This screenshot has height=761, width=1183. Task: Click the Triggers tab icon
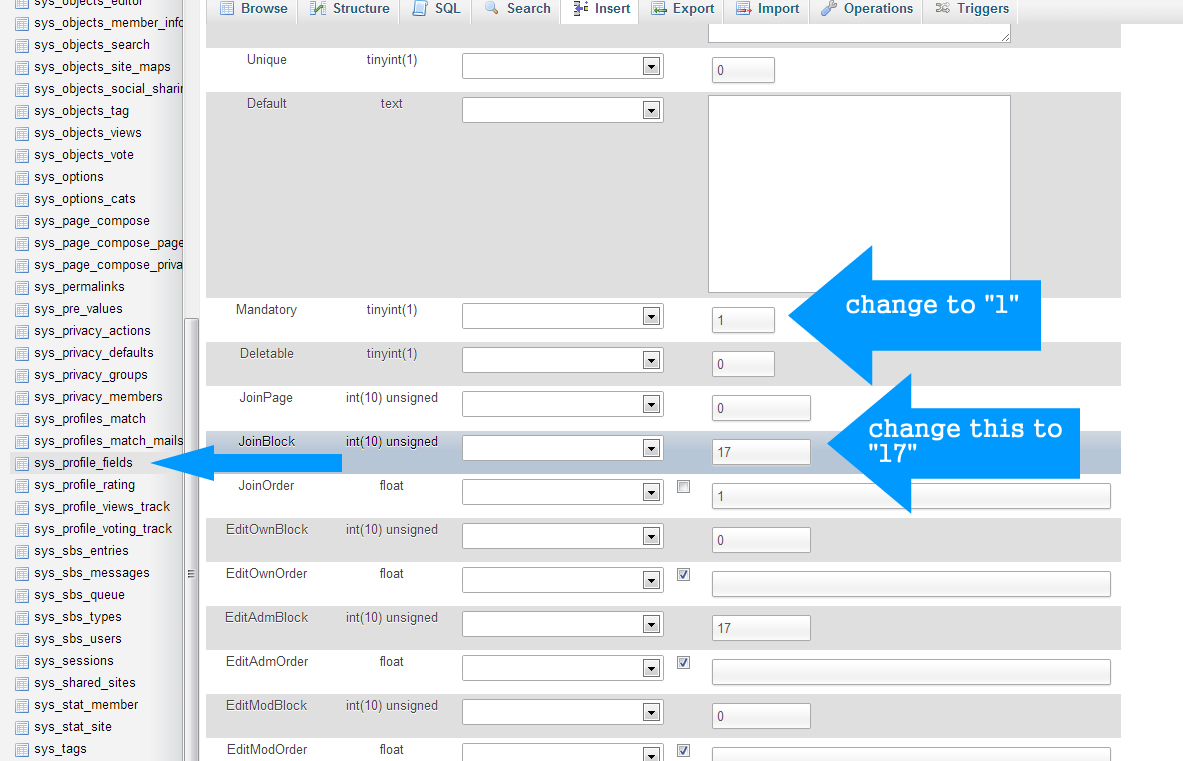pyautogui.click(x=942, y=8)
